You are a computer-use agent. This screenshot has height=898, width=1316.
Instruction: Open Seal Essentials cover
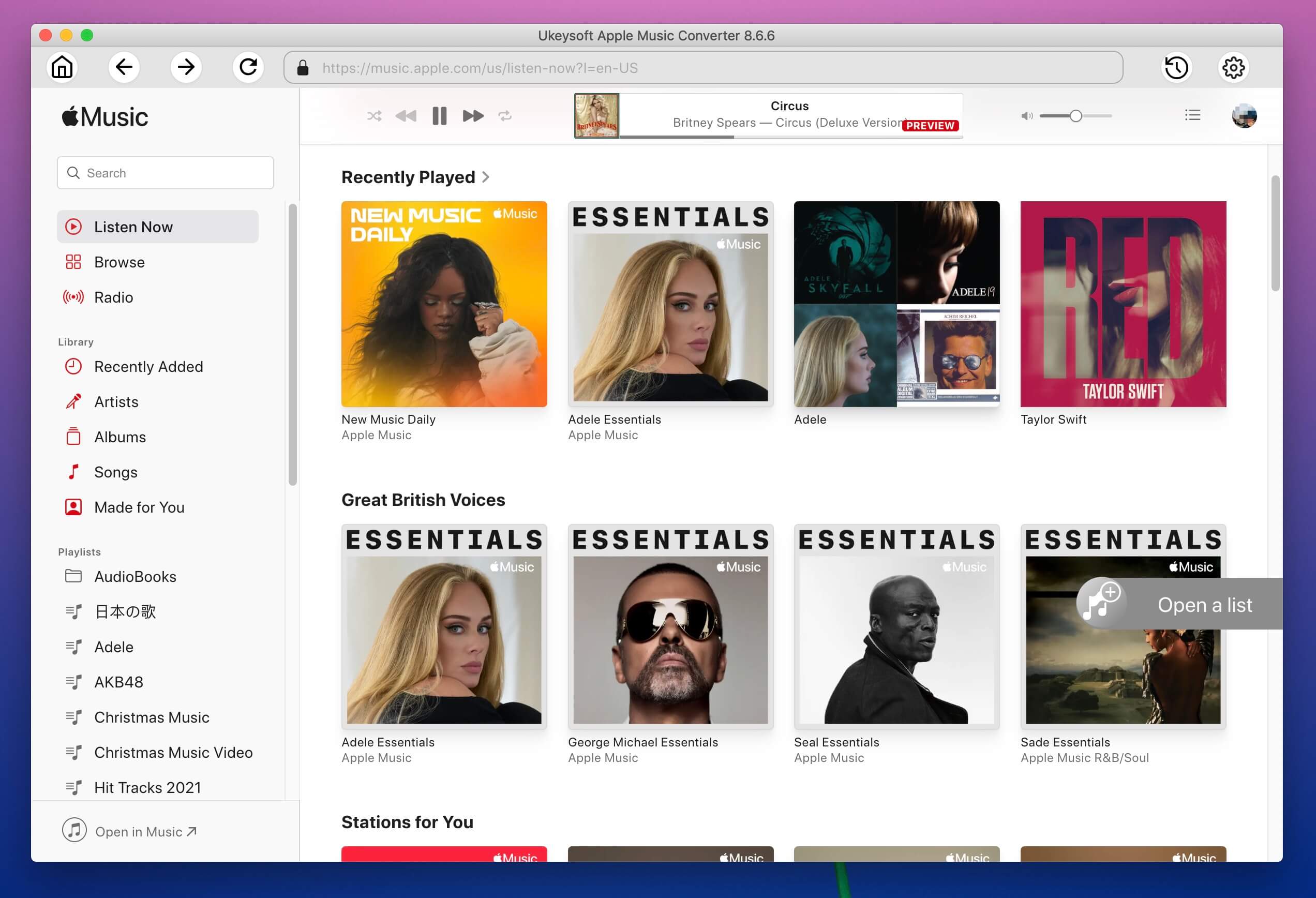[896, 626]
